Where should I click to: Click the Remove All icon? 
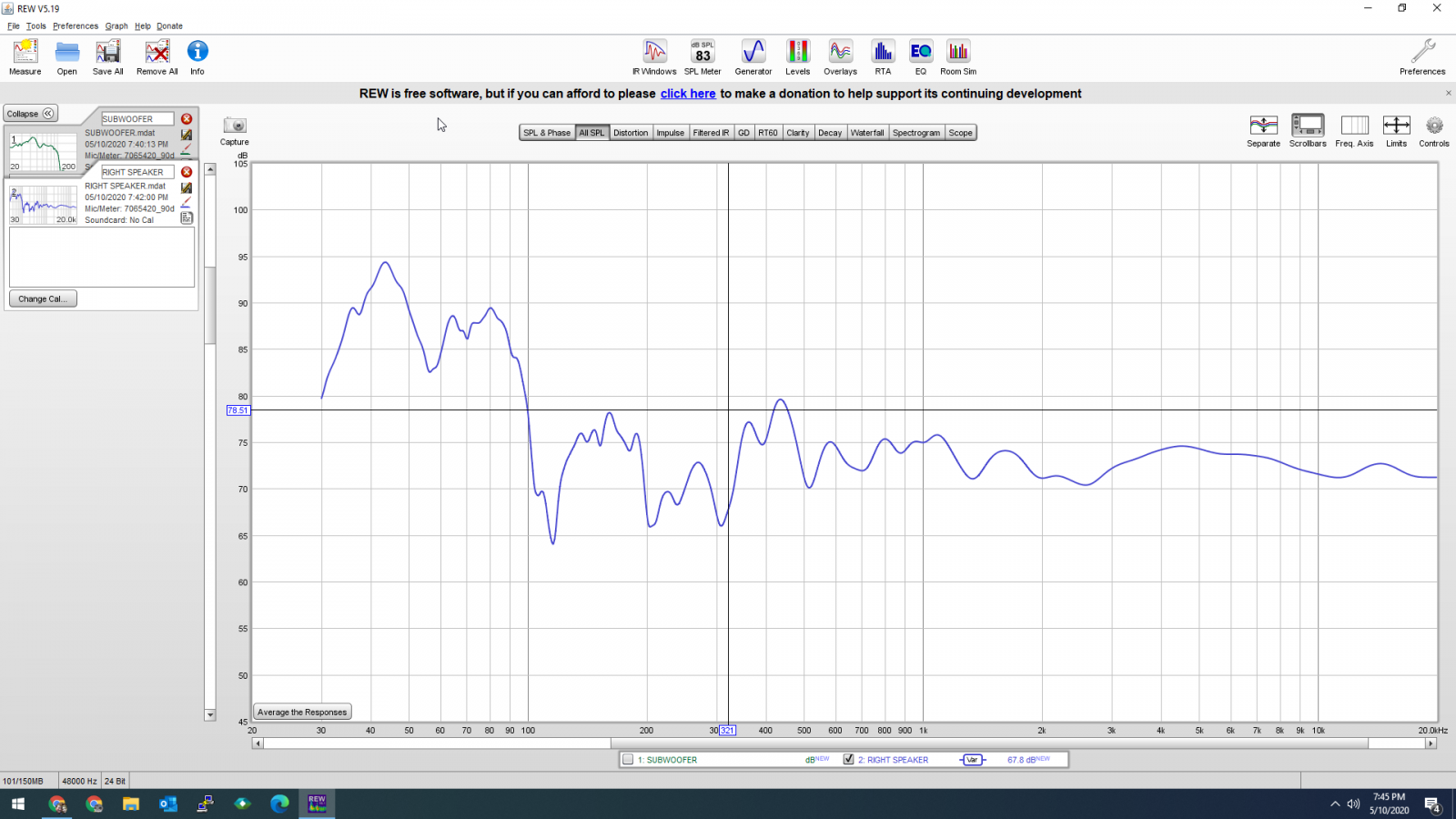click(x=157, y=52)
